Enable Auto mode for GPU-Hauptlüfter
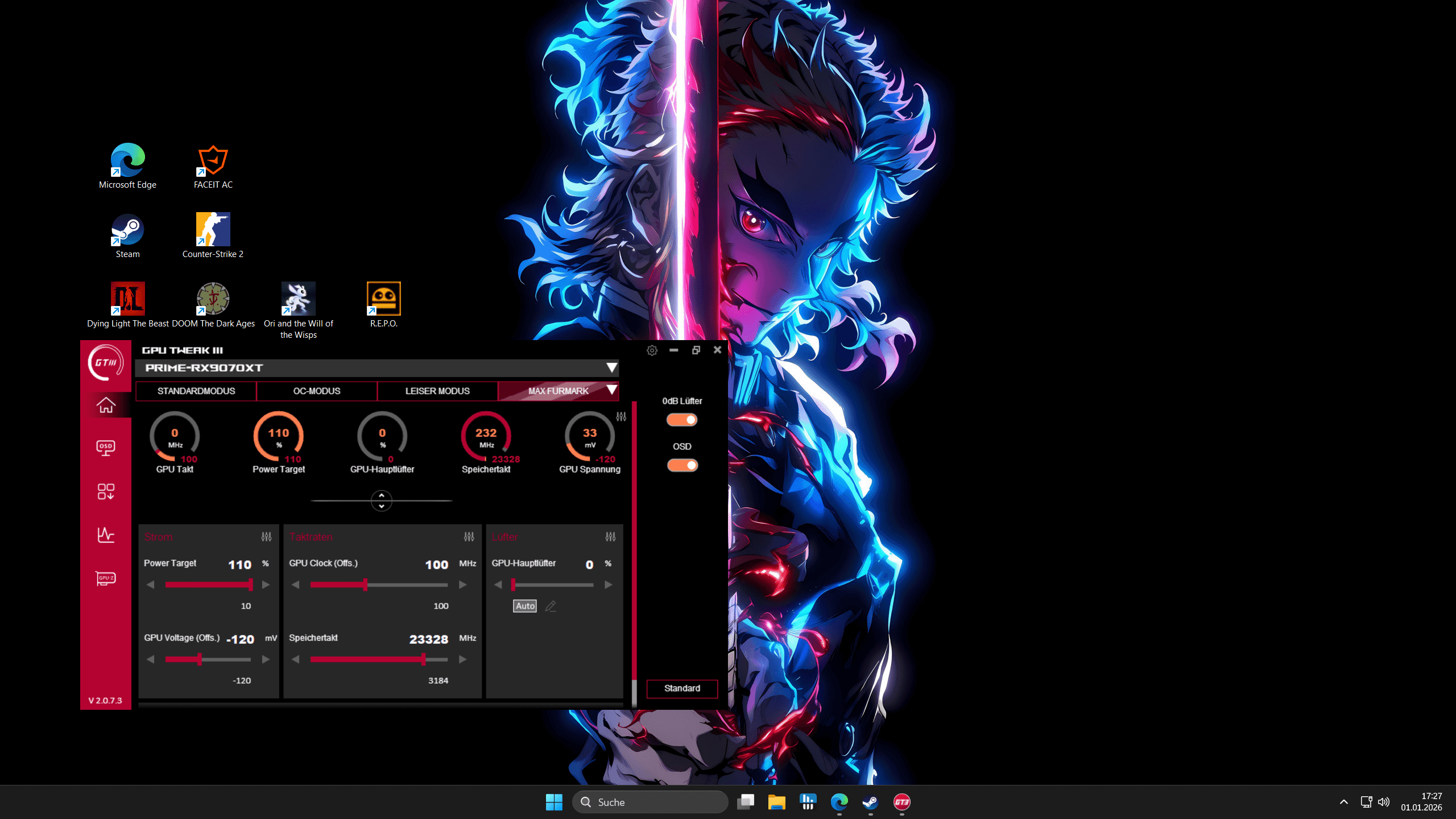1456x819 pixels. tap(524, 606)
